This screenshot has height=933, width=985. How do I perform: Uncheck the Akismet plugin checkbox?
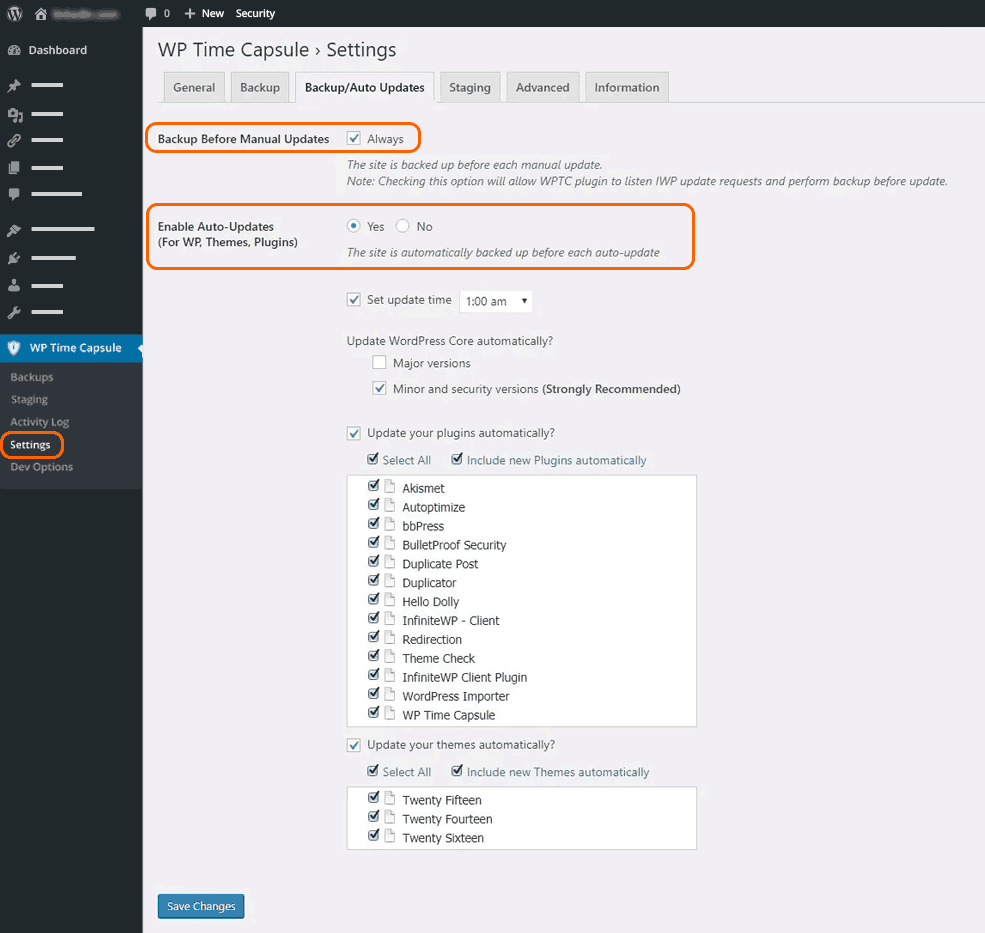pyautogui.click(x=373, y=485)
